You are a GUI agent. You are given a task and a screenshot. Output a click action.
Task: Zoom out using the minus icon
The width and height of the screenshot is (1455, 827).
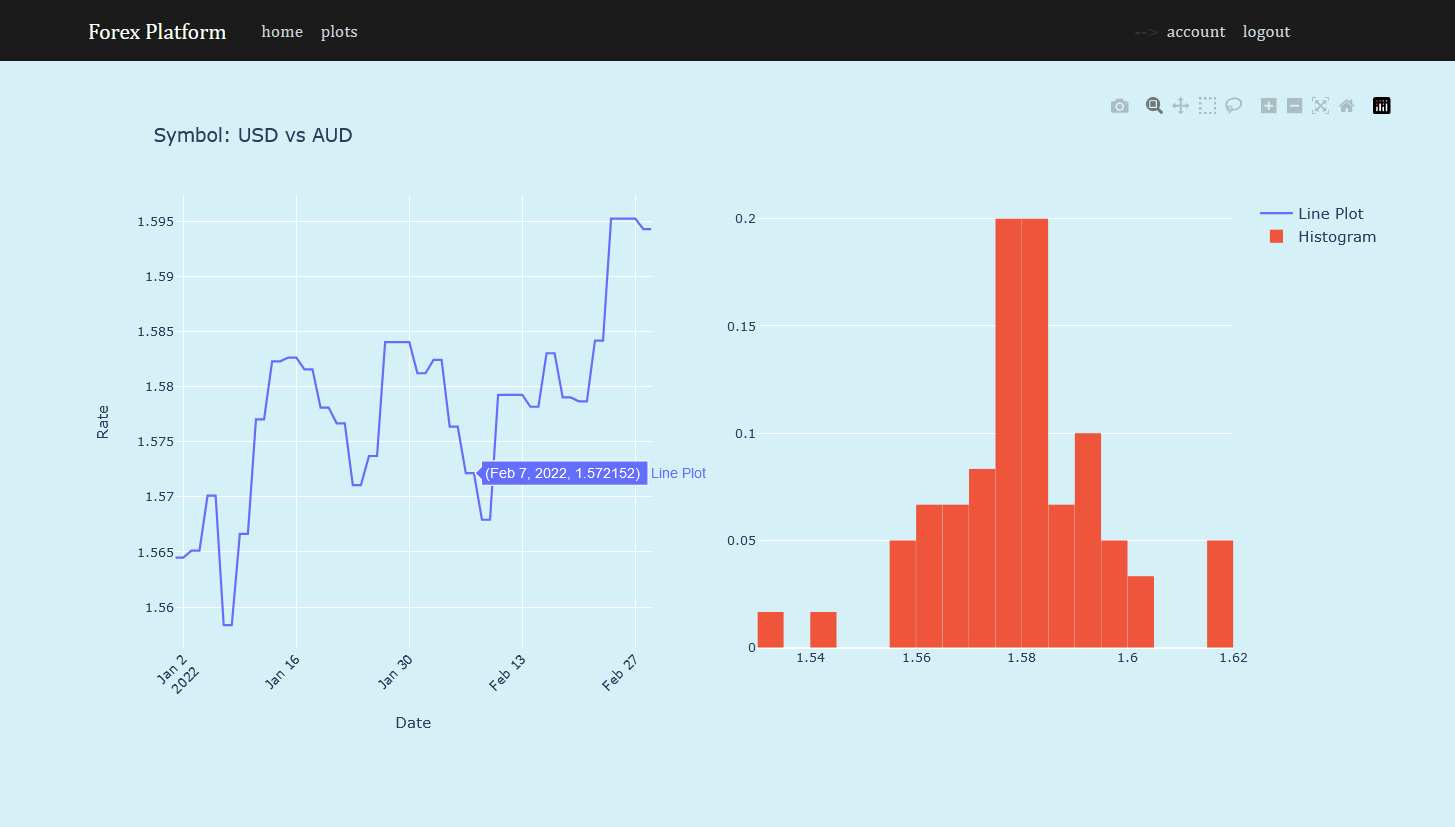click(x=1294, y=105)
